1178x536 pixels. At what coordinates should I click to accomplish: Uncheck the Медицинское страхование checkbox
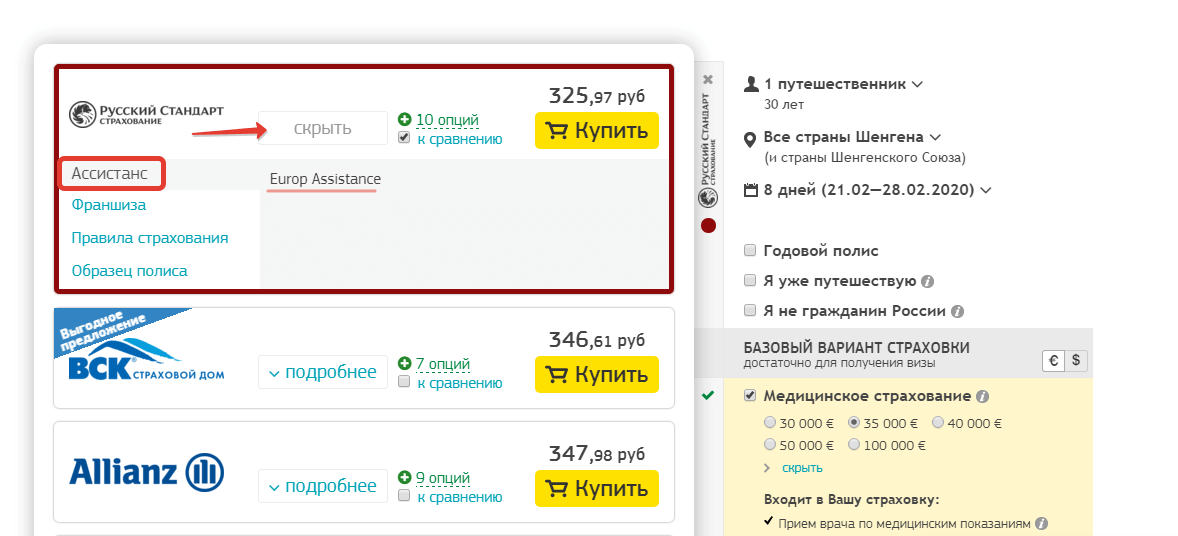pyautogui.click(x=750, y=396)
